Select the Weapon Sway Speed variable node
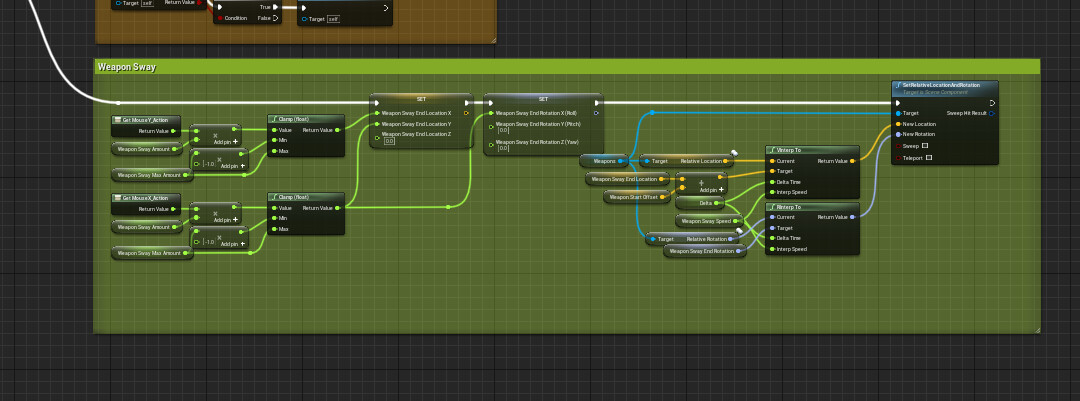 [x=709, y=221]
